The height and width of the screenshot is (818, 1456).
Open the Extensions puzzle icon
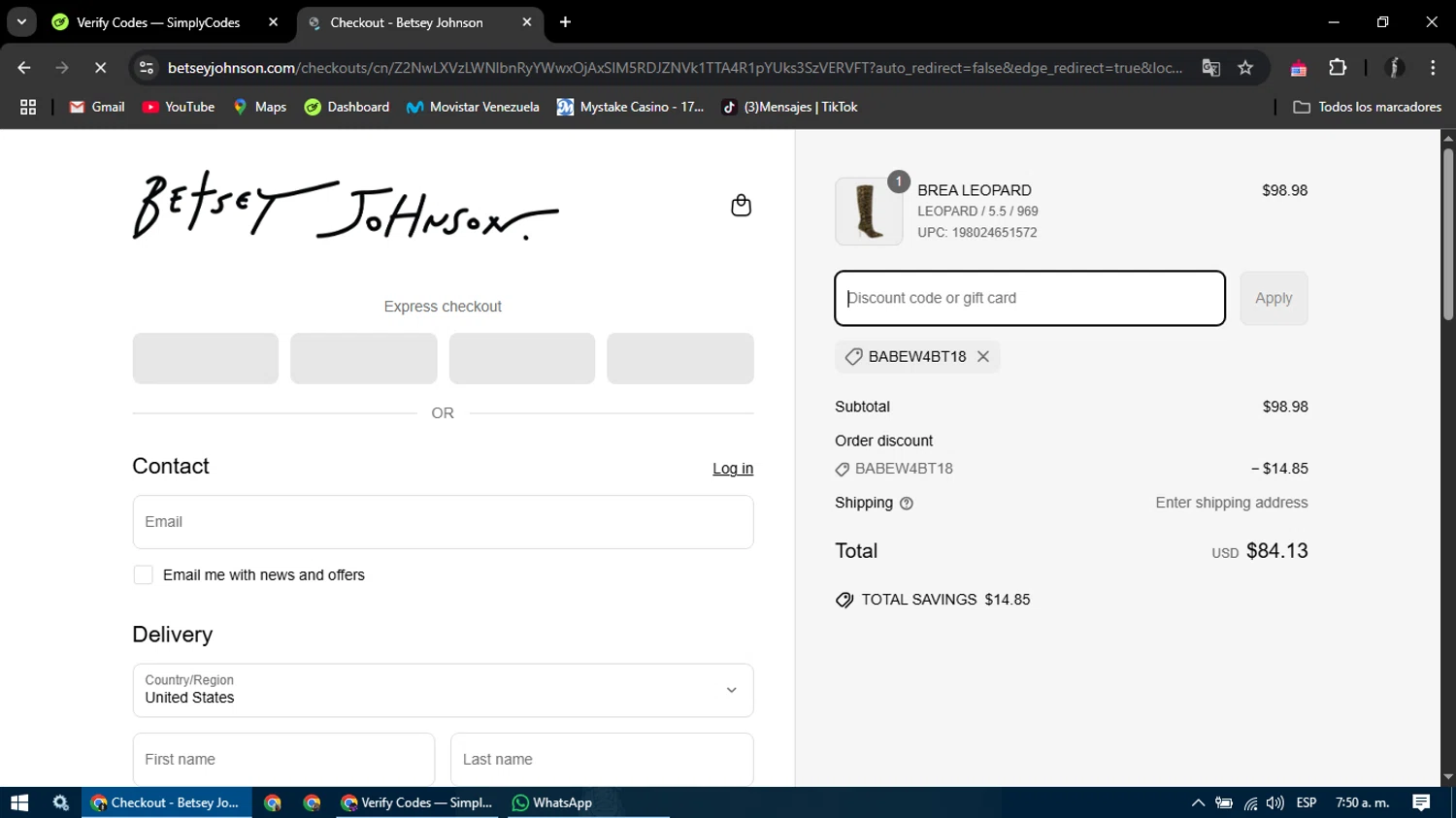coord(1338,68)
